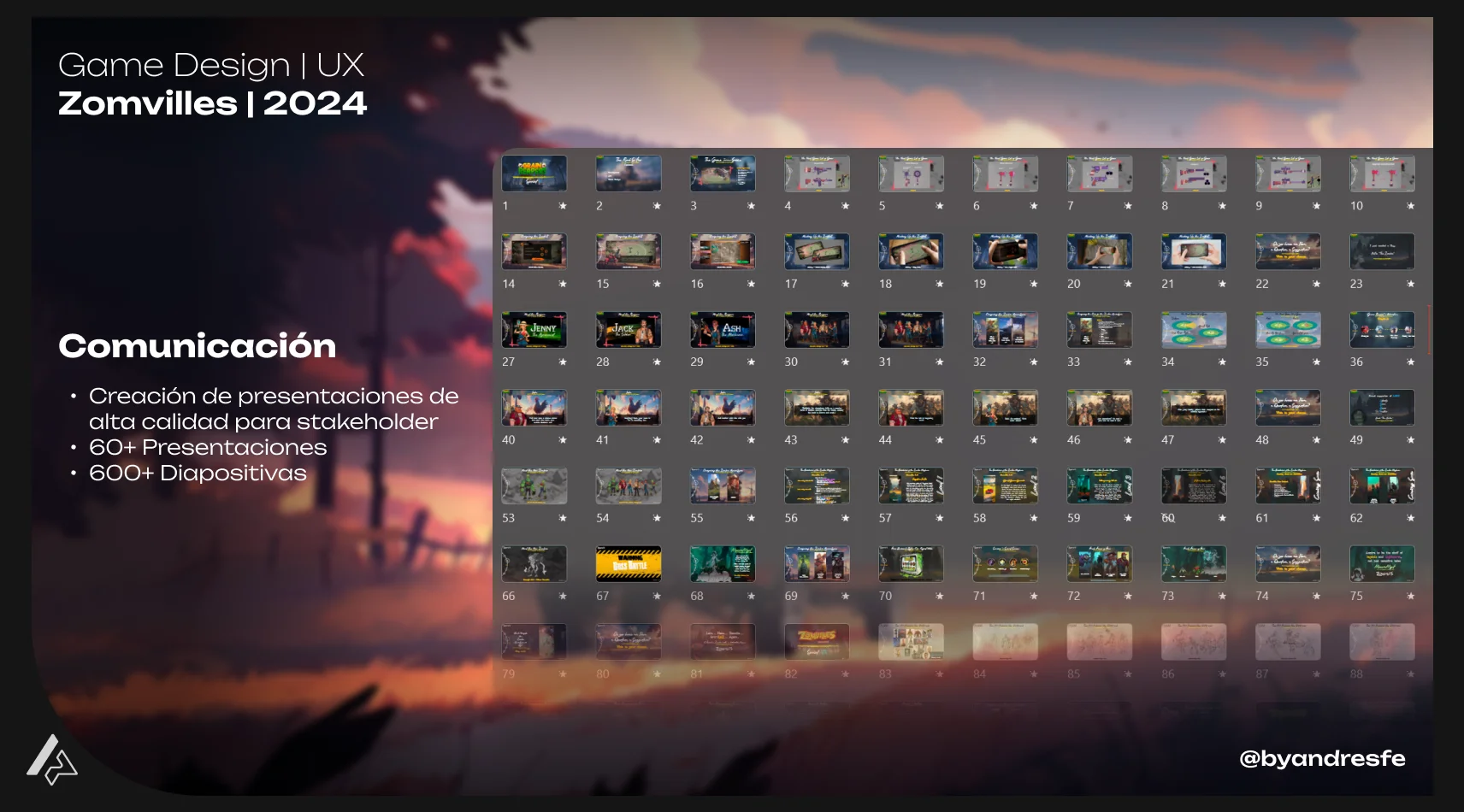Select the Ash character slide 29
Image resolution: width=1464 pixels, height=812 pixels.
coord(723,330)
